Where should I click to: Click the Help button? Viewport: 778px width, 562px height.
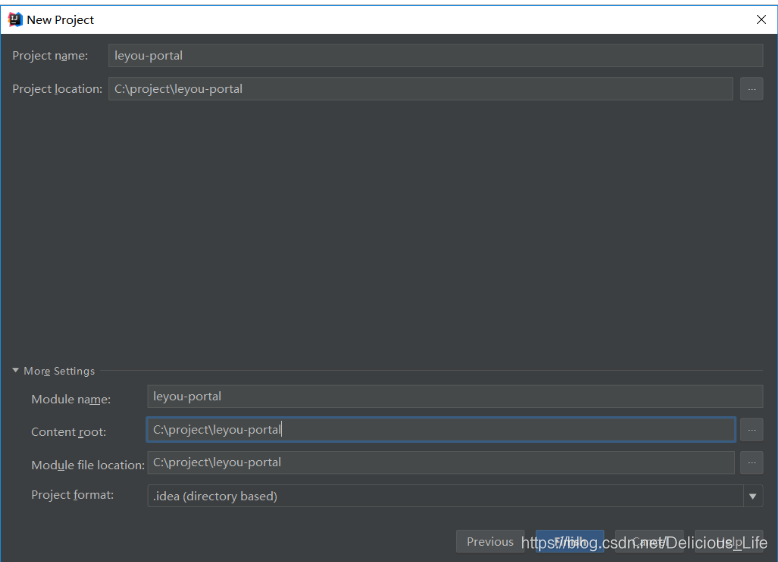pos(729,542)
